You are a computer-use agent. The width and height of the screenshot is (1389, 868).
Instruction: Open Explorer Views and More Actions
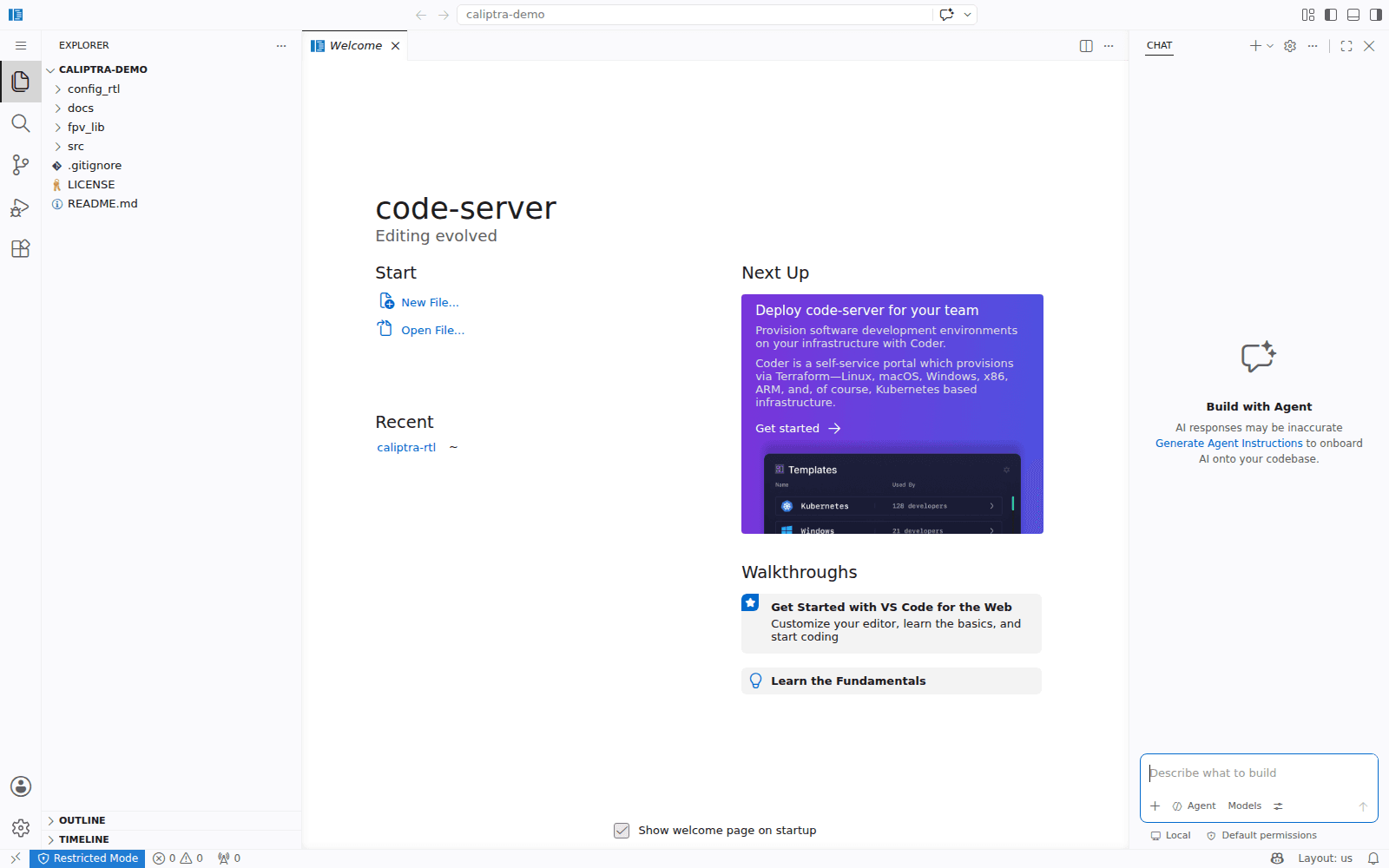(x=281, y=46)
